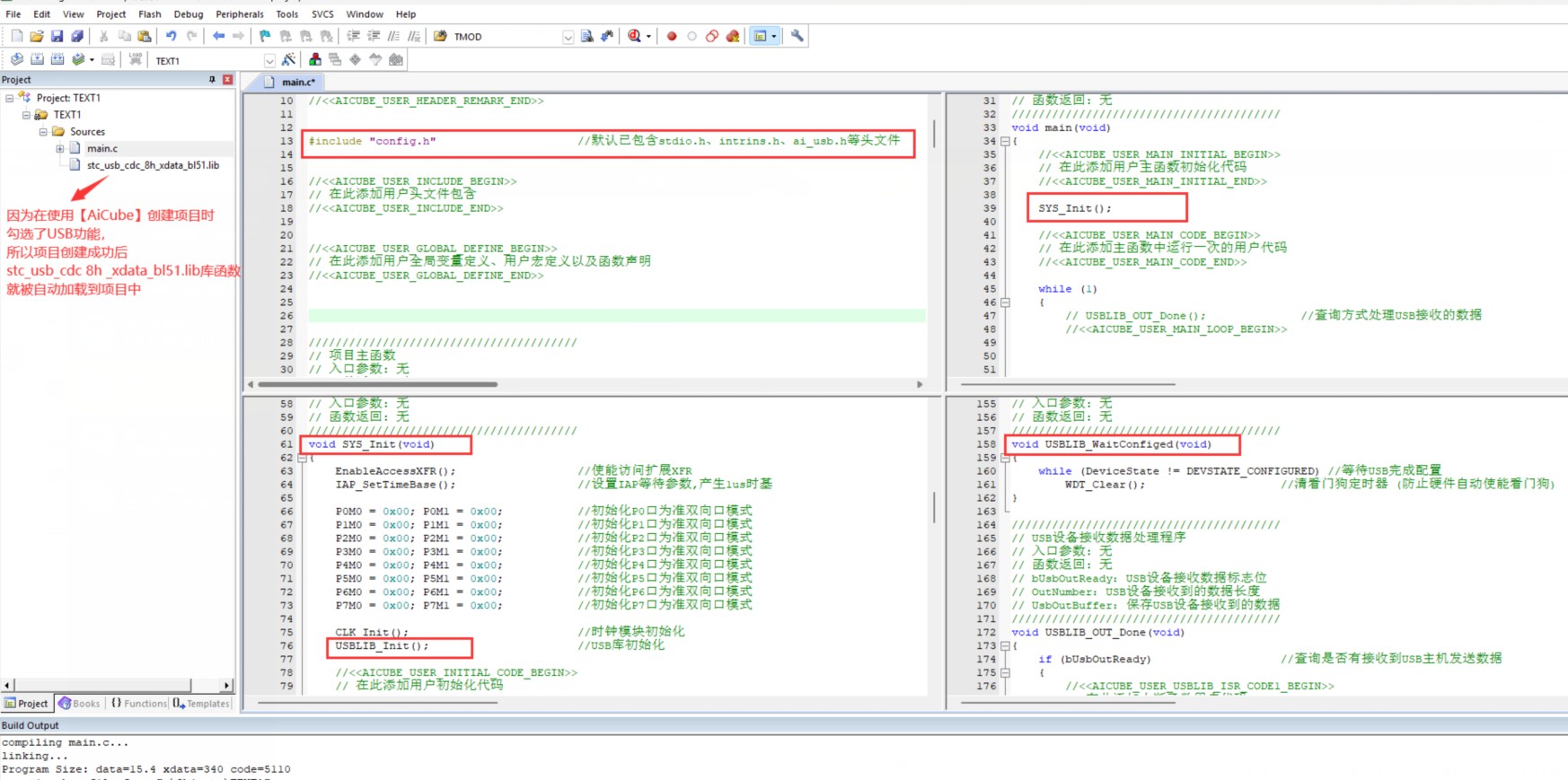Click the Batch Build icon
Screen dimensions: 1568x780
[x=79, y=59]
